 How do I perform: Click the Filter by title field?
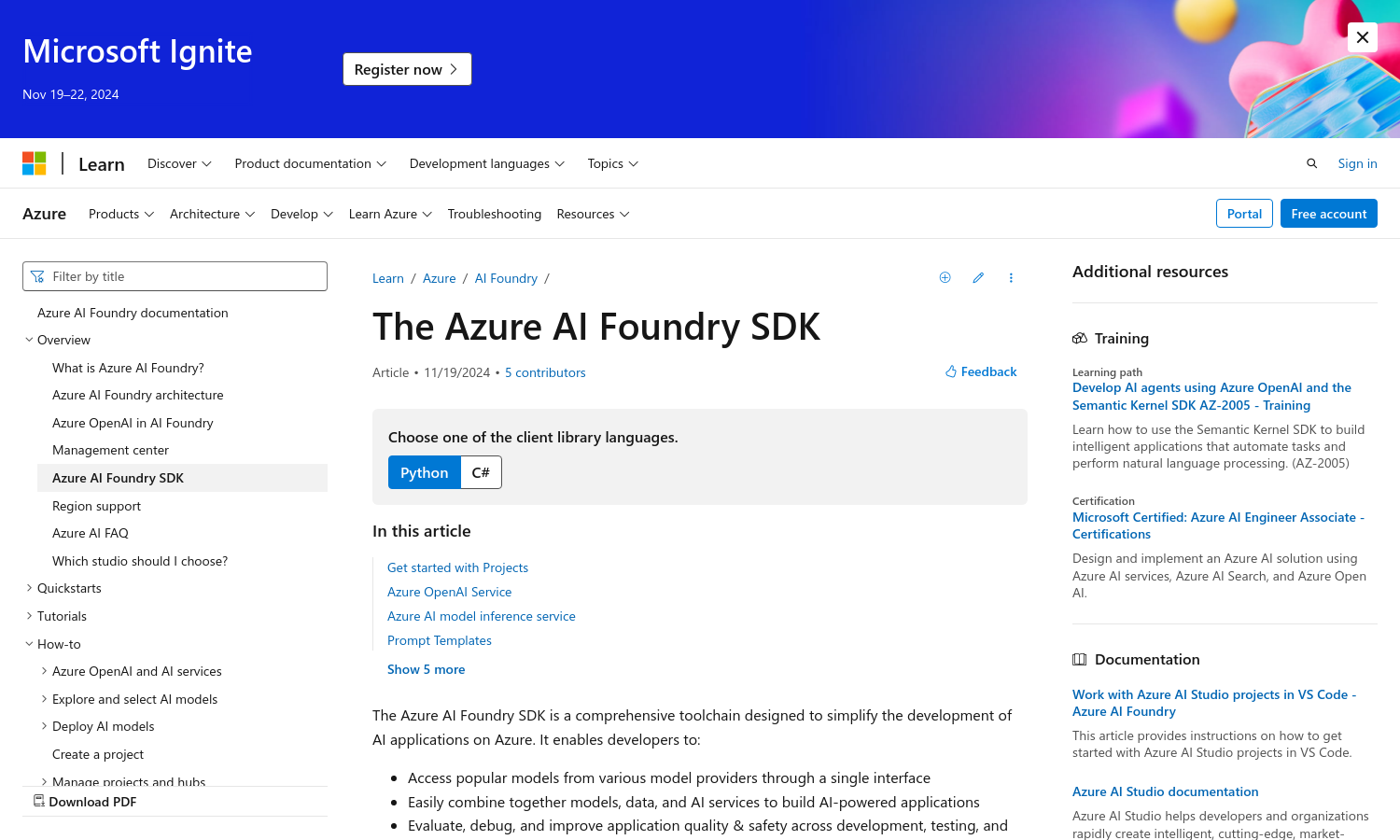175,276
